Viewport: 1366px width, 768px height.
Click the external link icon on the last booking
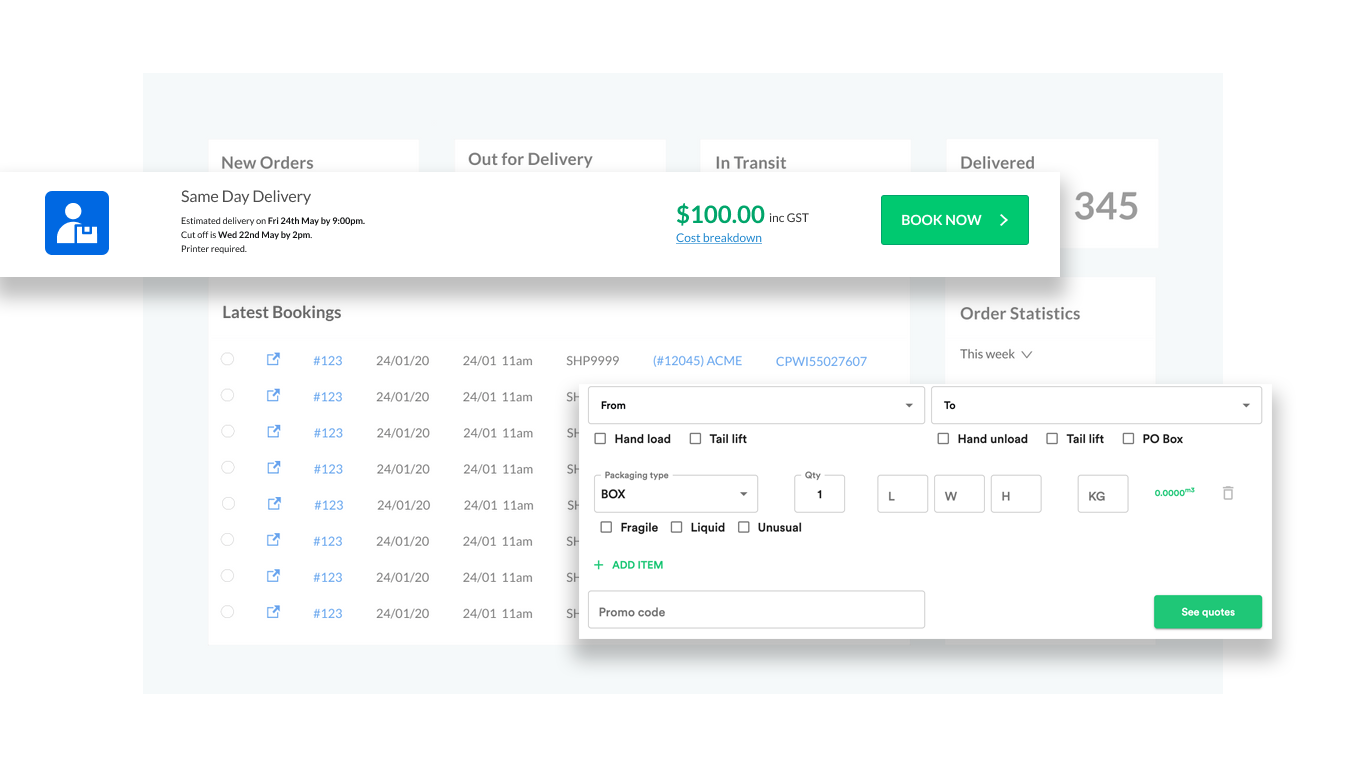point(273,611)
